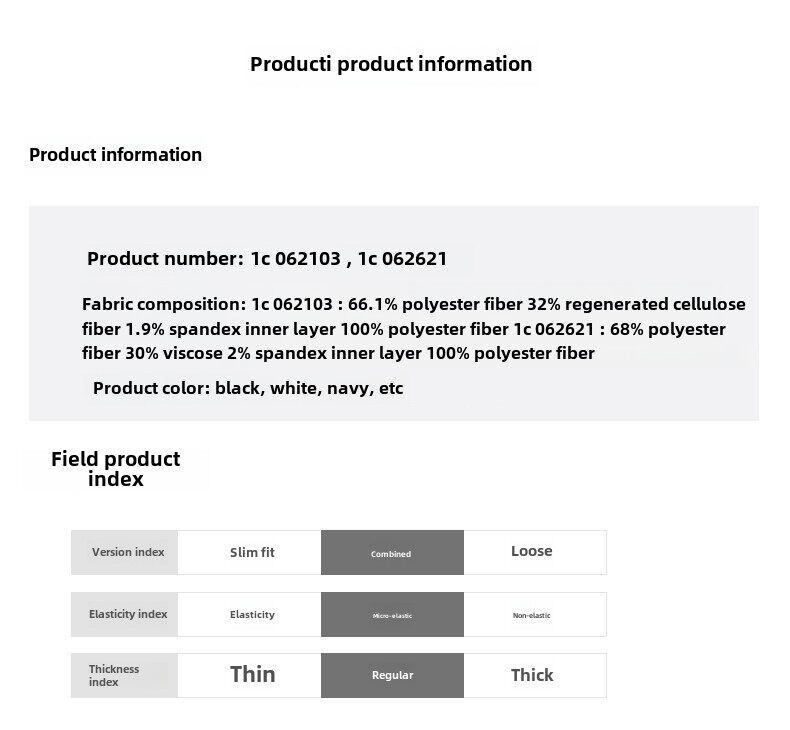The width and height of the screenshot is (790, 730).
Task: Choose the "Non-elastic" option
Action: (532, 615)
